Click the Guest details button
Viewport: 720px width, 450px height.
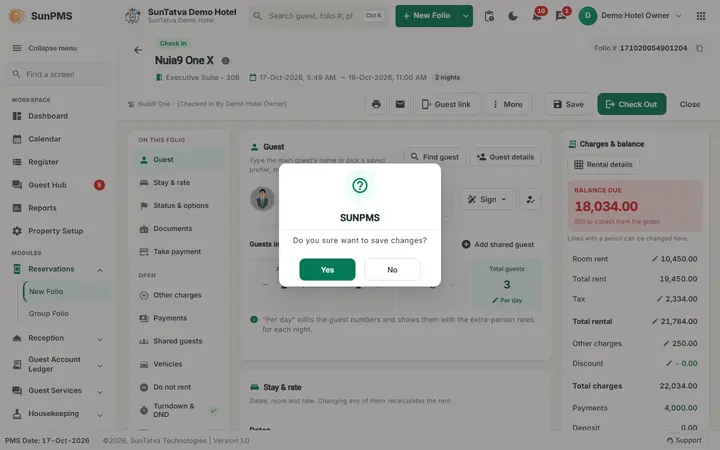click(x=505, y=157)
